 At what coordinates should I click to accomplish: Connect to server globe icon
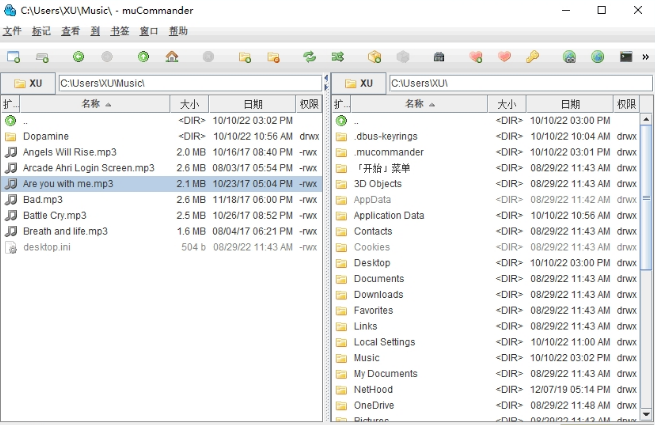click(569, 56)
